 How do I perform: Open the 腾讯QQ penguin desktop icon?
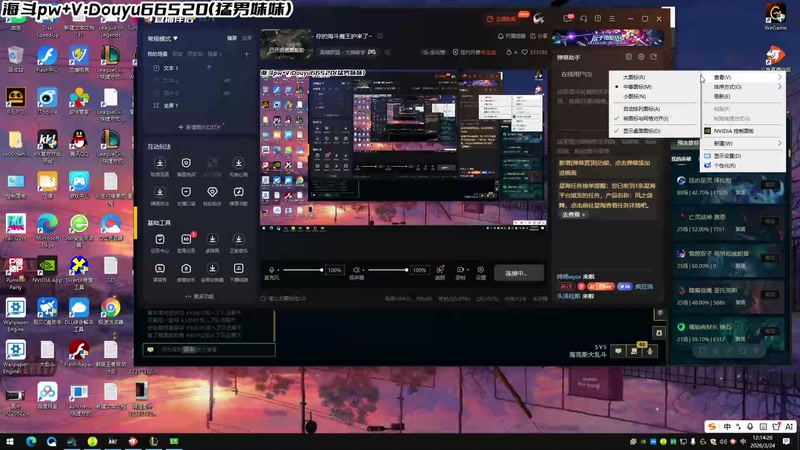[x=79, y=142]
